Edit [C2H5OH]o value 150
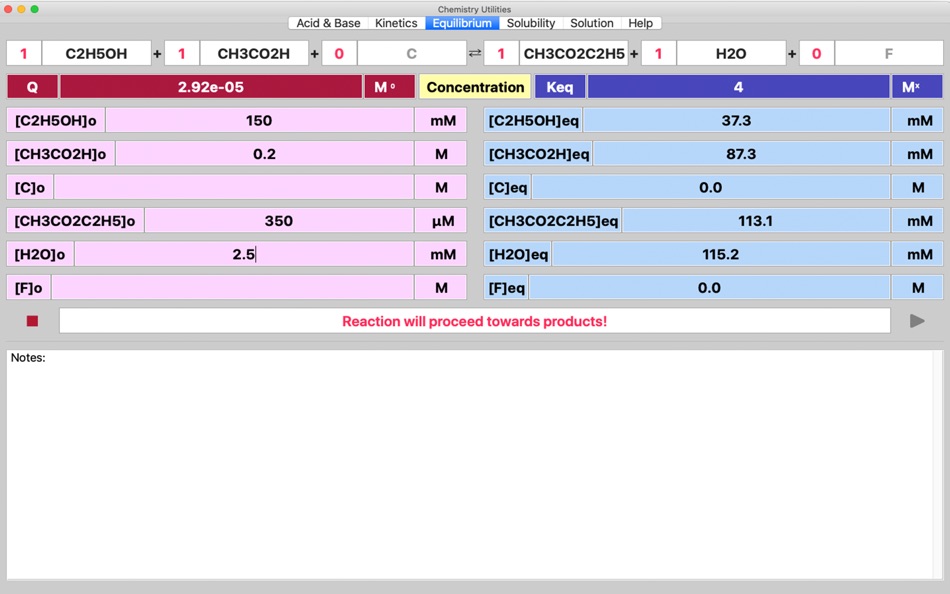 click(259, 120)
